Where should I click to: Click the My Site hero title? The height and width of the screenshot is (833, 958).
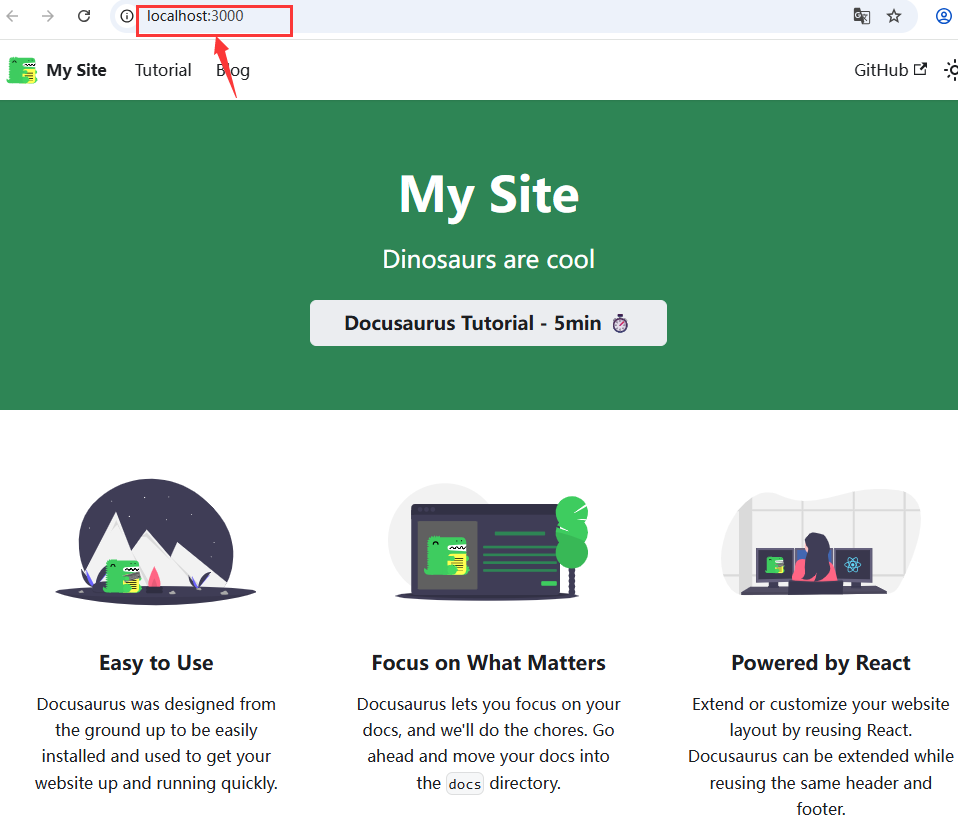pyautogui.click(x=488, y=195)
